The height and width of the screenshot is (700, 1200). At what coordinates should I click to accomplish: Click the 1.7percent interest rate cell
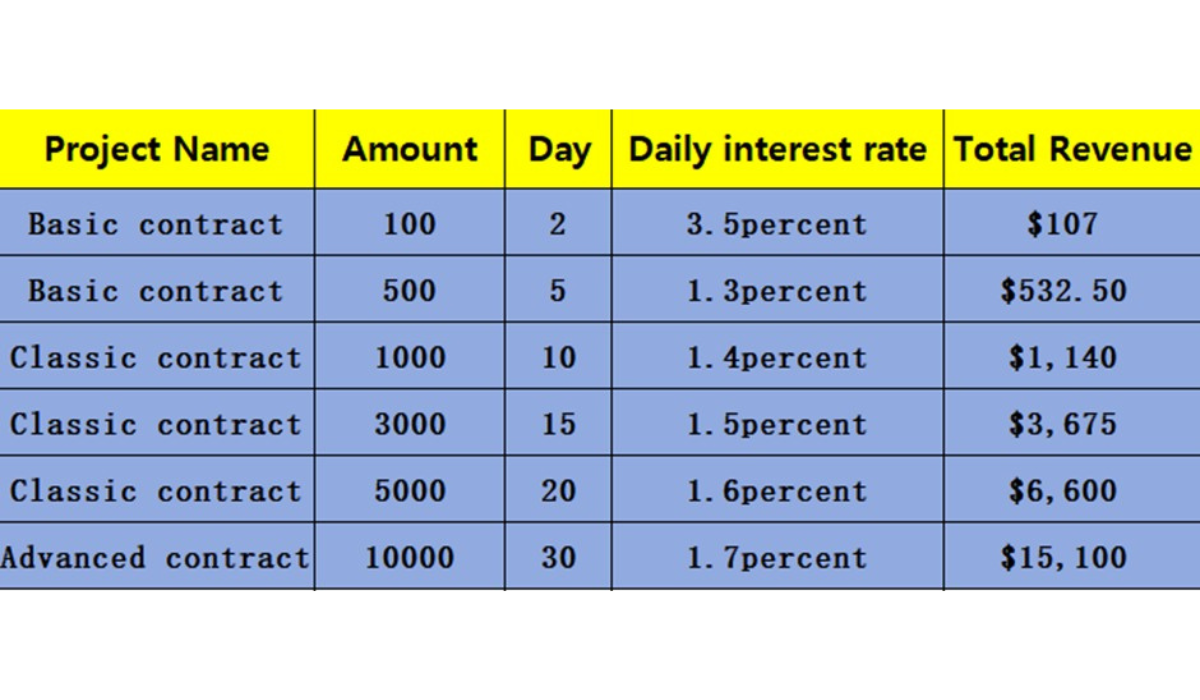(777, 557)
